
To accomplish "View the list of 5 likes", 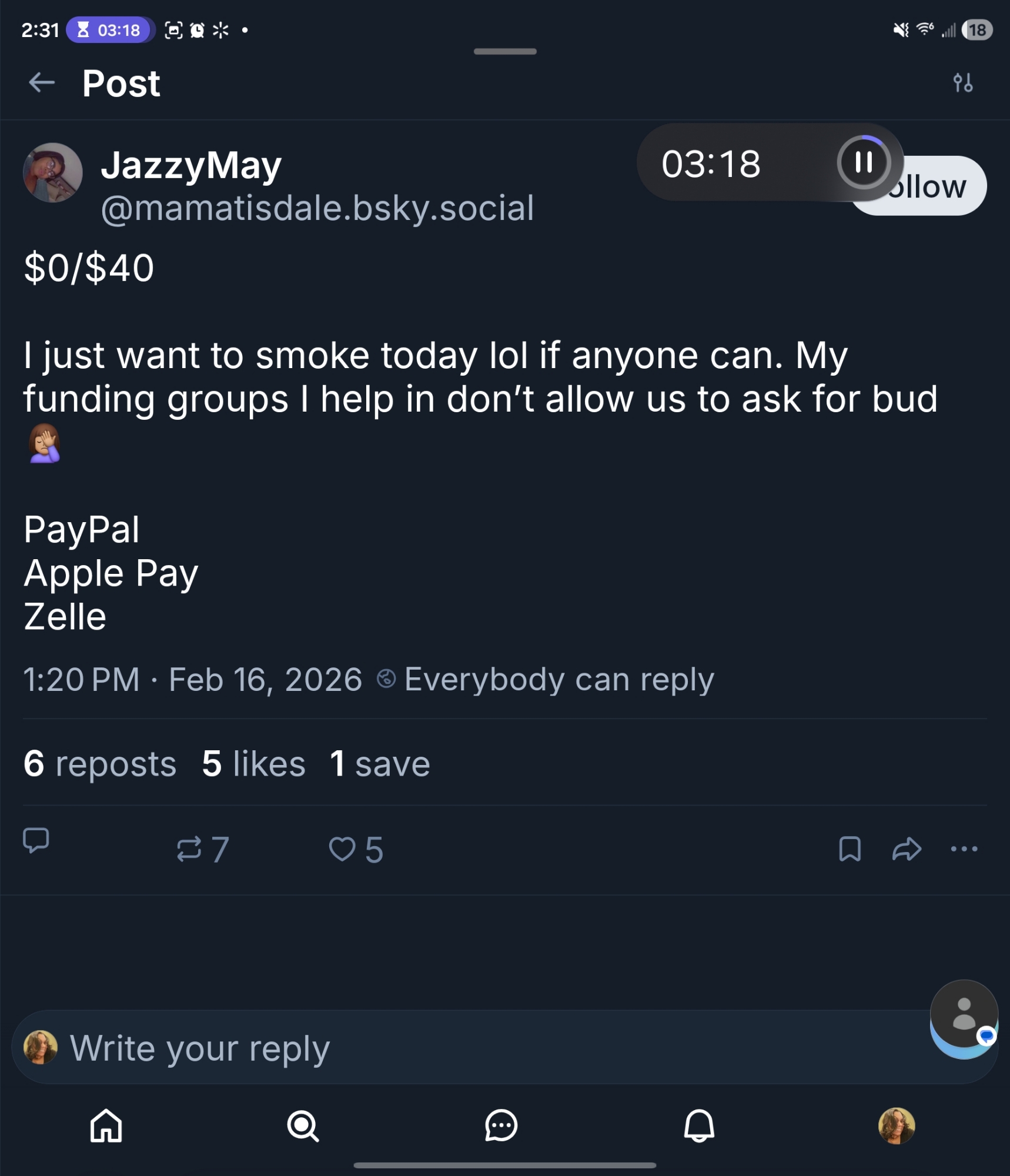I will click(x=253, y=764).
